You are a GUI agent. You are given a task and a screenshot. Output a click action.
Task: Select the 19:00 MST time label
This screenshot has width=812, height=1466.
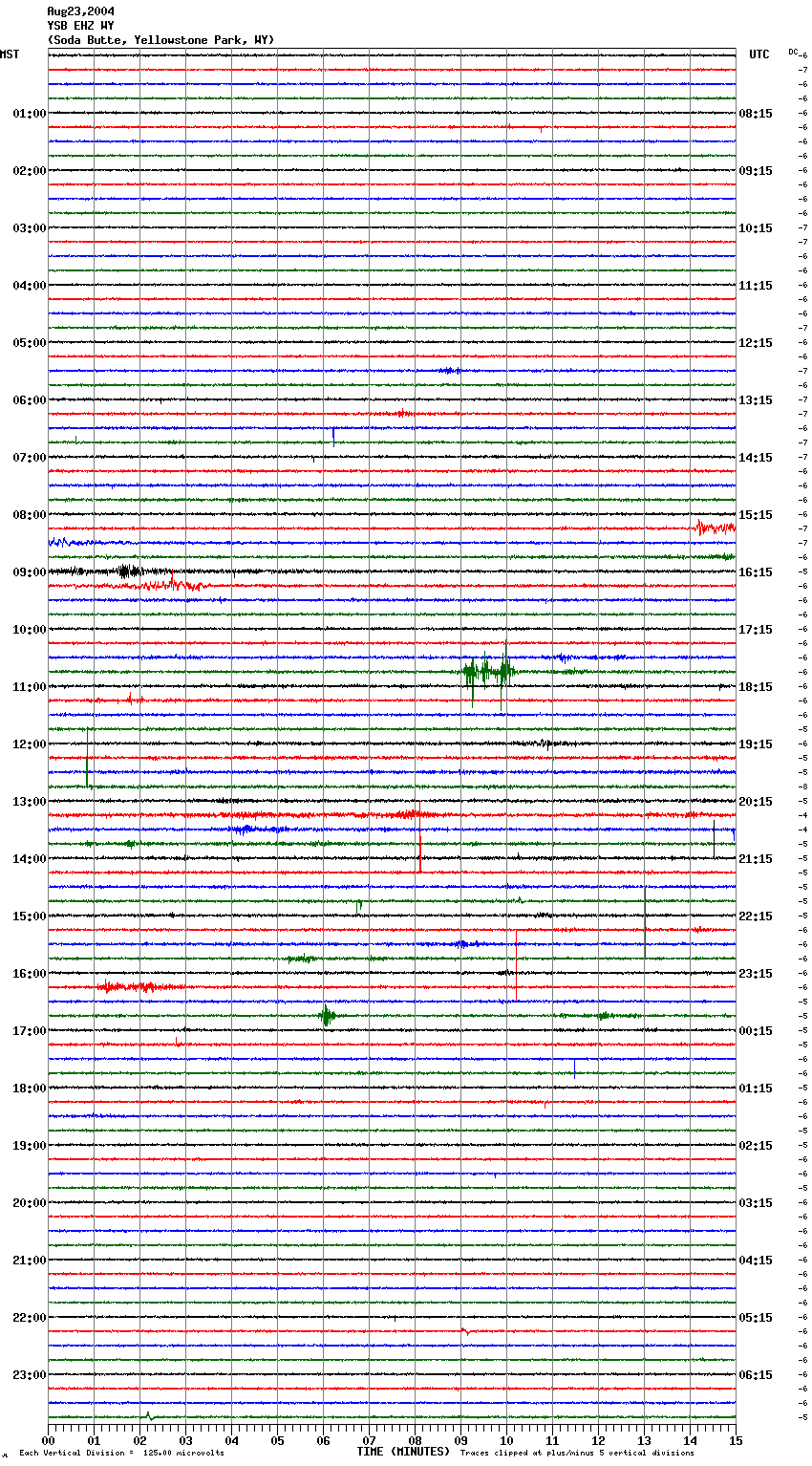pyautogui.click(x=30, y=1146)
